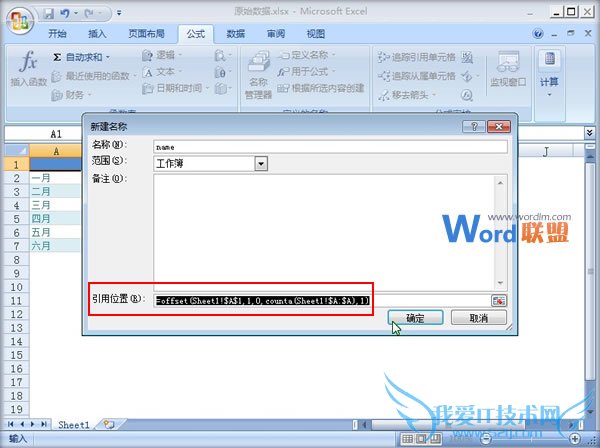Open the 审阅 tab
The height and width of the screenshot is (448, 600).
pos(276,34)
